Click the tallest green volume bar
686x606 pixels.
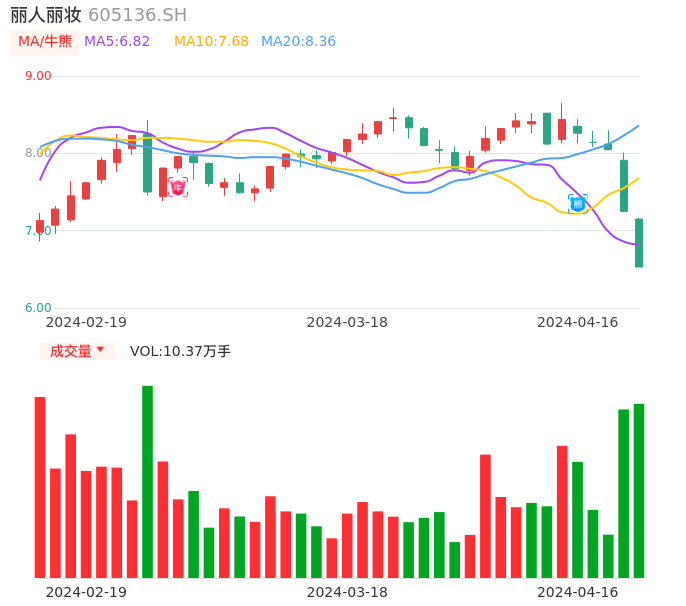click(147, 481)
